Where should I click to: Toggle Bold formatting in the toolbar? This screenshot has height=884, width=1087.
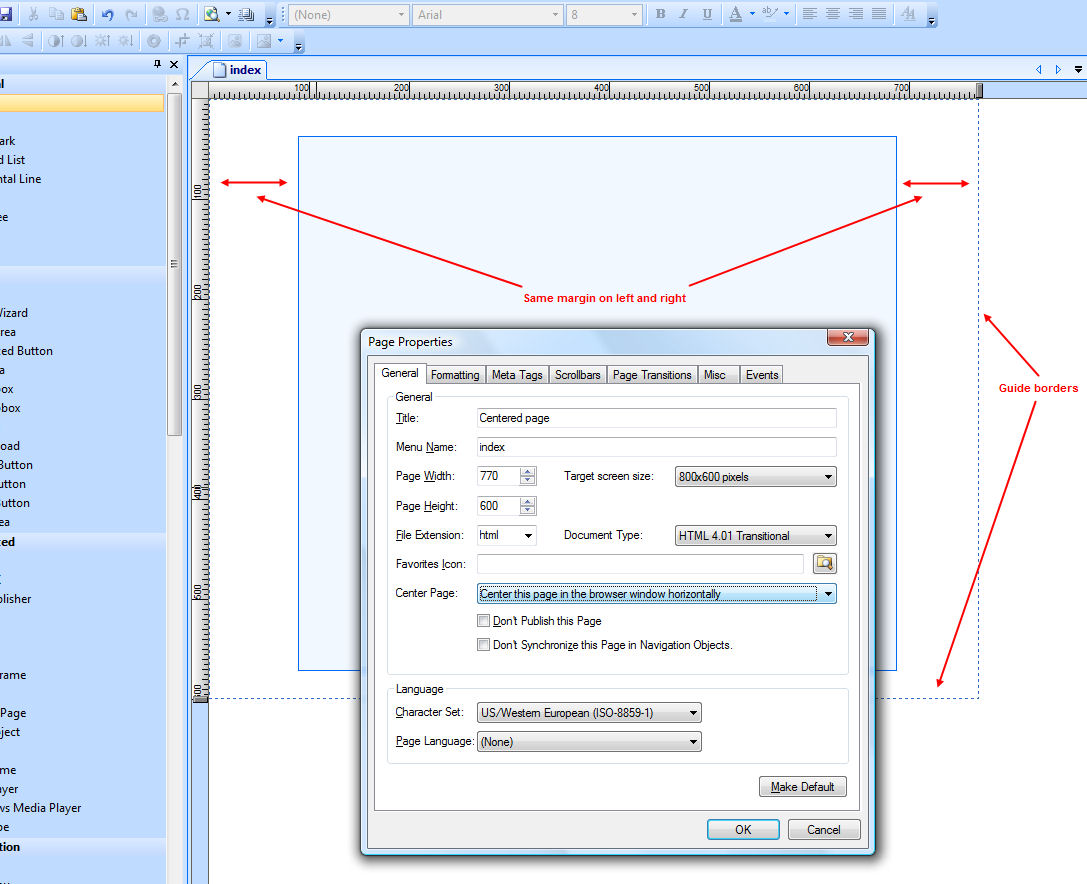coord(660,15)
